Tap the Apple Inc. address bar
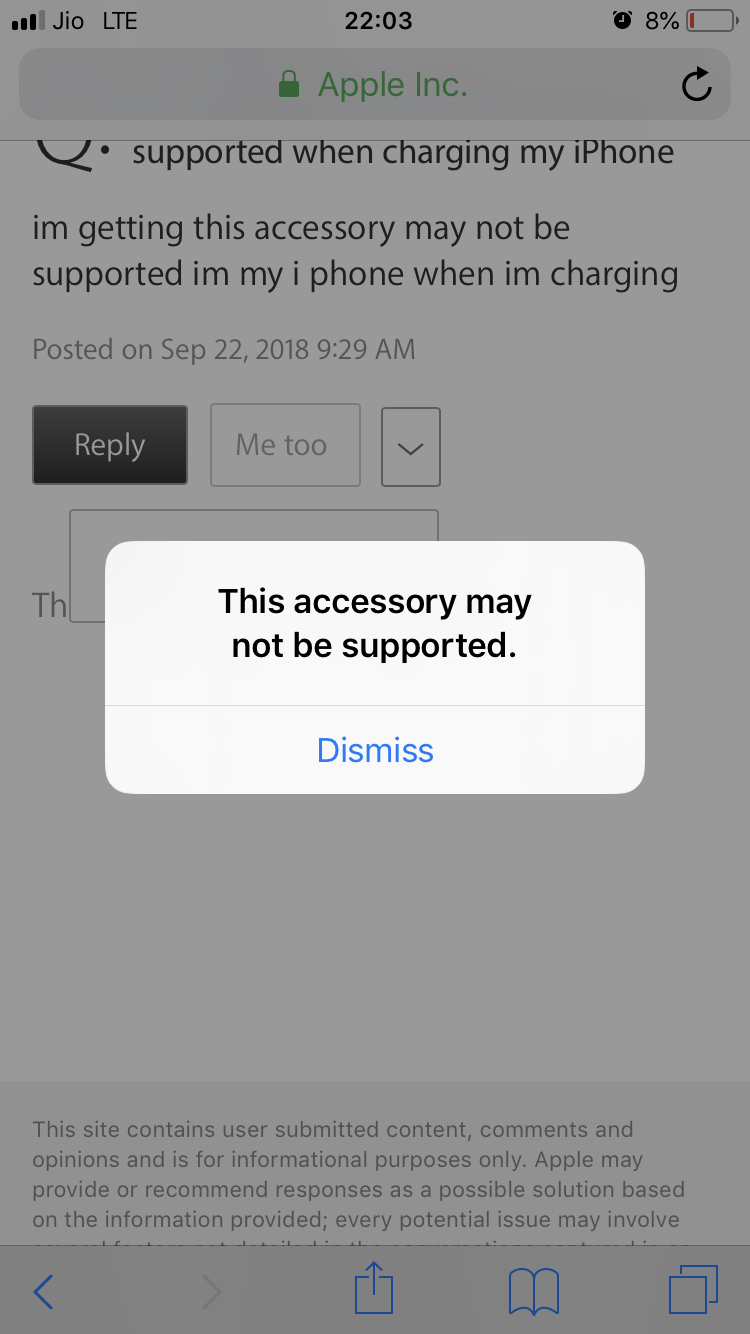Viewport: 750px width, 1334px height. (375, 85)
